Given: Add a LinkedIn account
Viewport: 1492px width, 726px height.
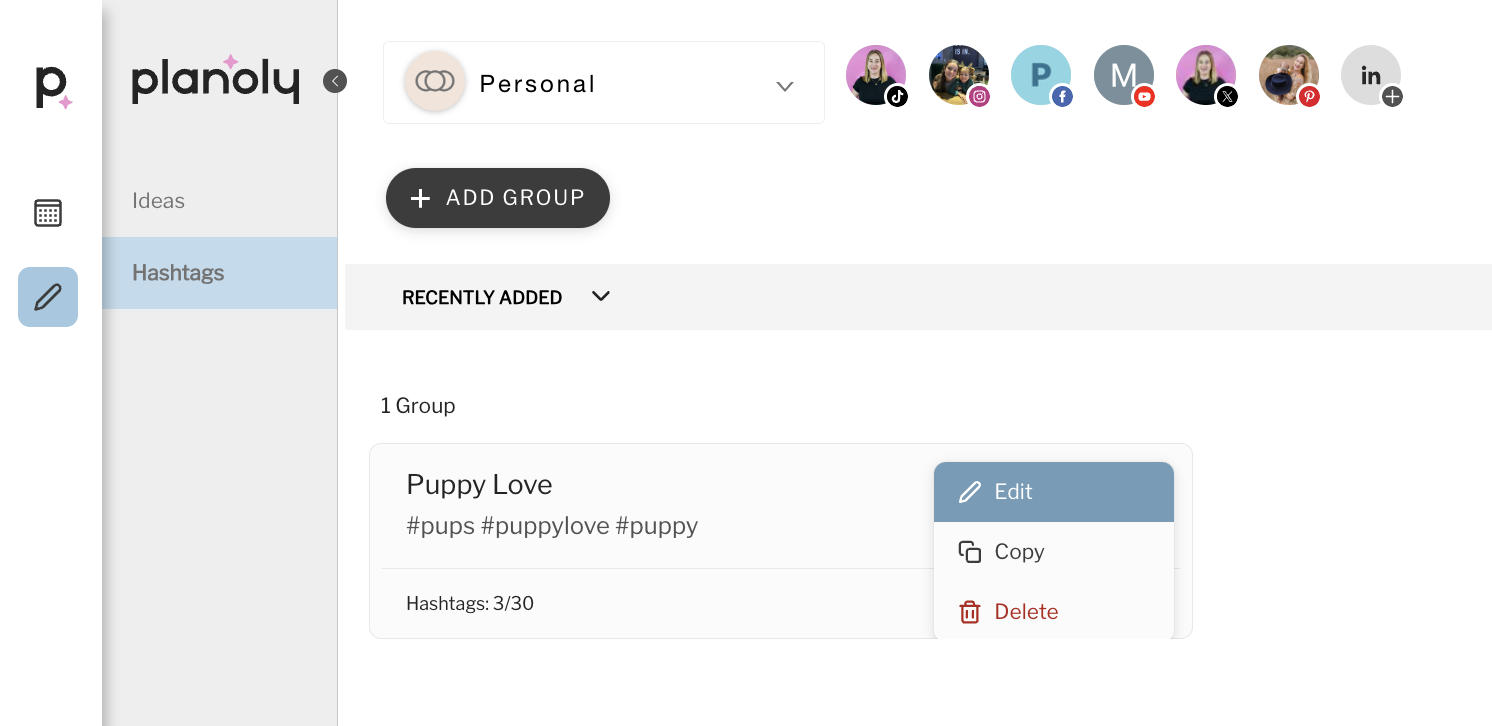Looking at the screenshot, I should point(1371,75).
